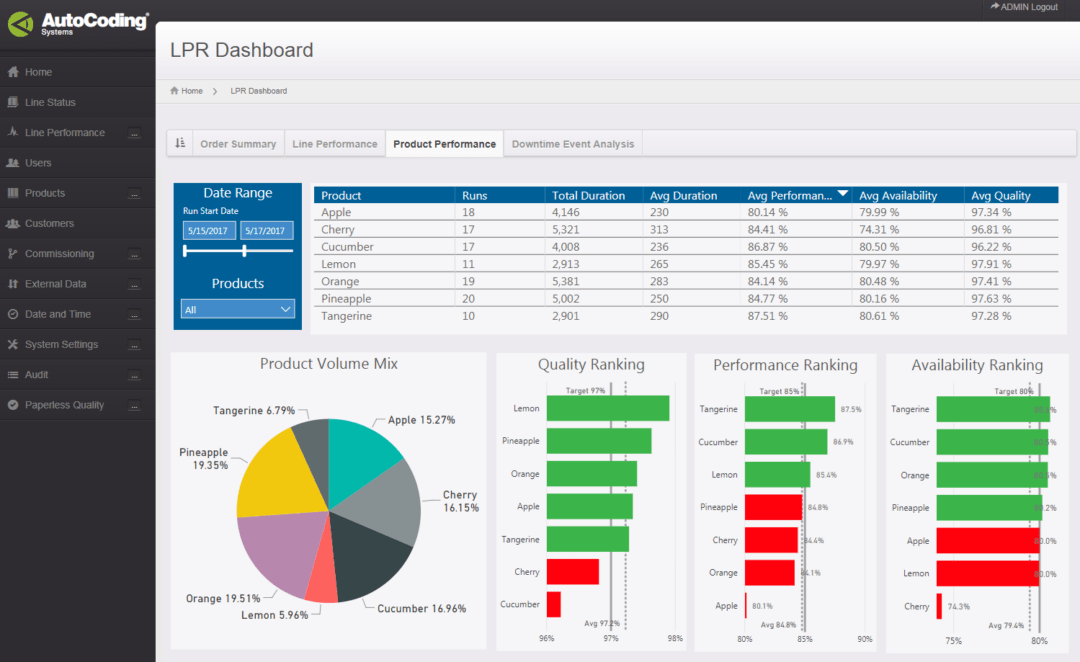Sort table by Avg Quality header
The height and width of the screenshot is (662, 1080).
pos(1011,195)
